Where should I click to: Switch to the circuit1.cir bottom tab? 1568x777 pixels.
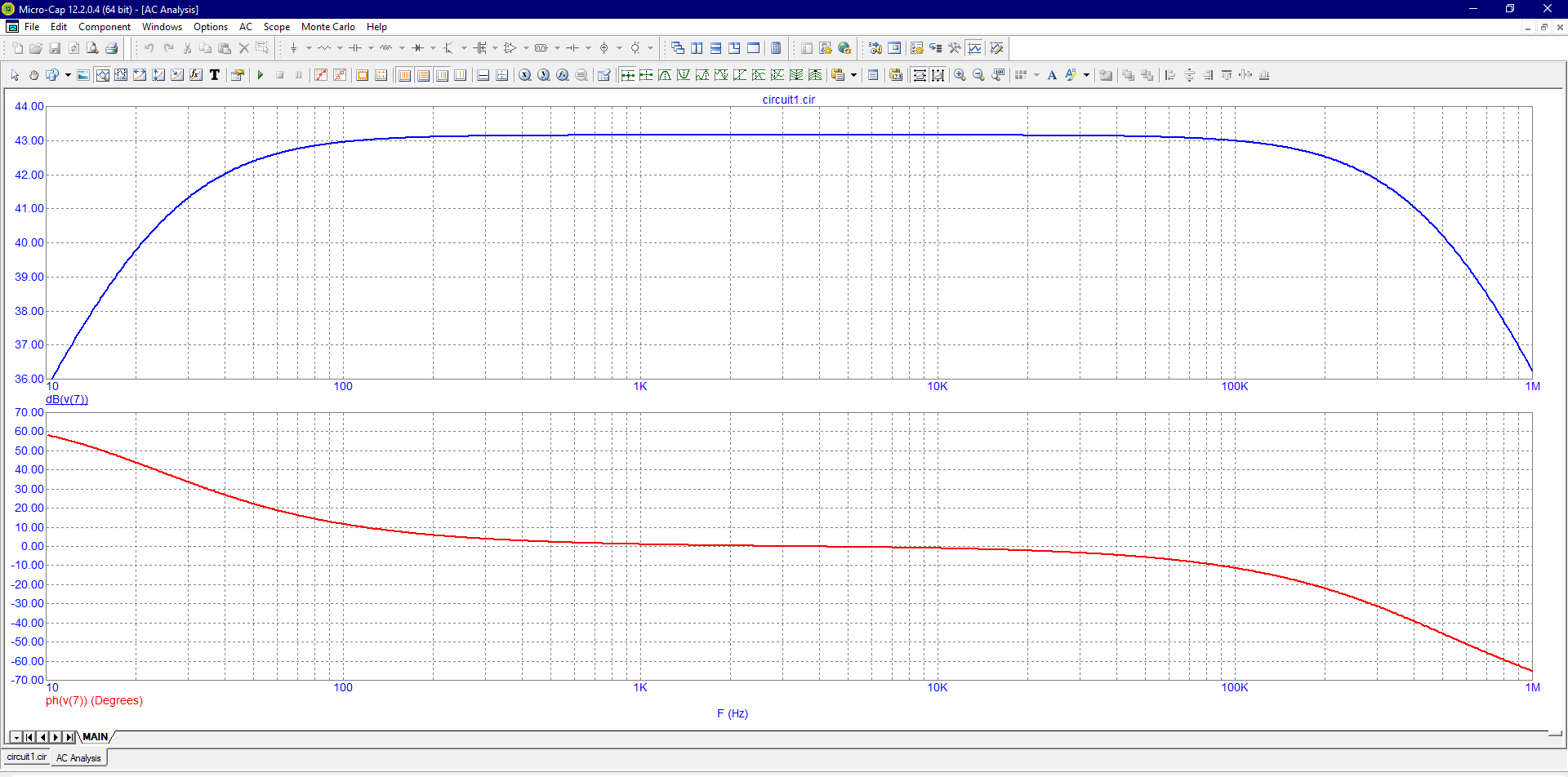point(27,757)
